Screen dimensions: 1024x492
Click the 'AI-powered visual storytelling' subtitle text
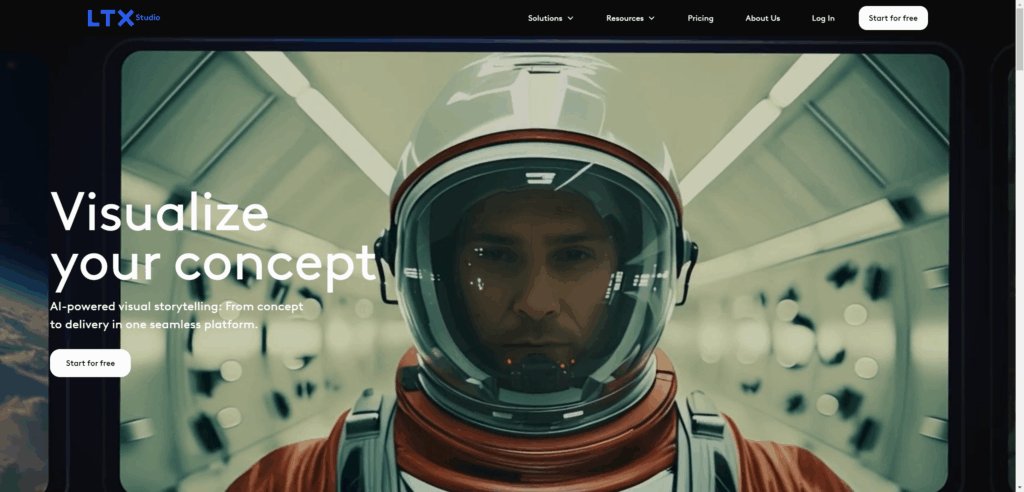[x=176, y=315]
